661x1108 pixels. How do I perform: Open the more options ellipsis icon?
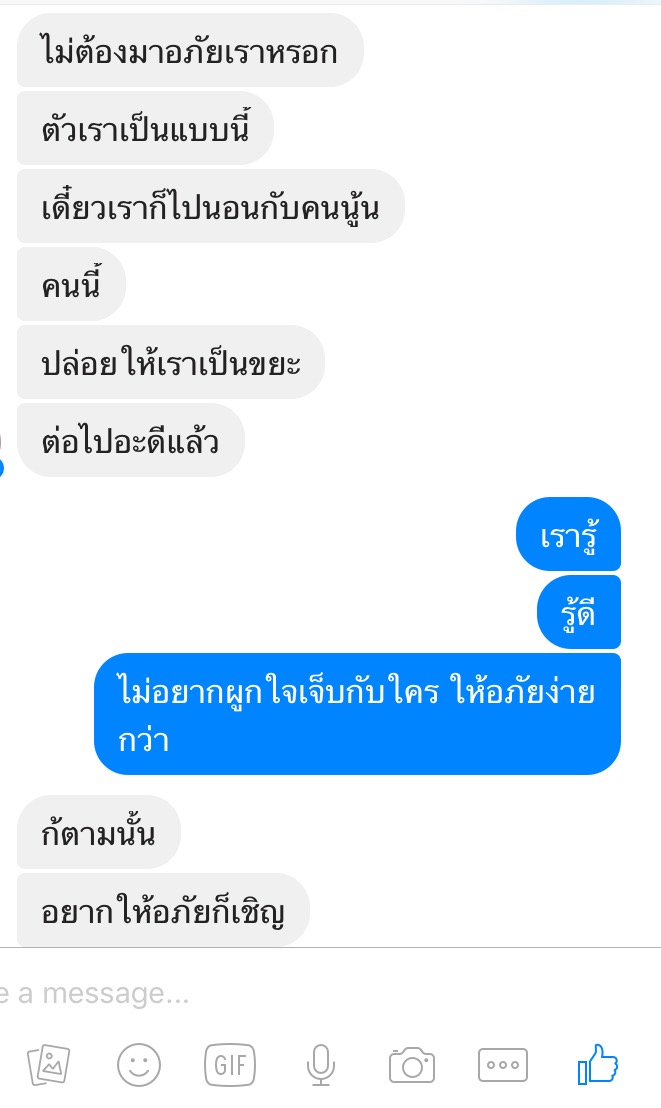click(x=503, y=1065)
